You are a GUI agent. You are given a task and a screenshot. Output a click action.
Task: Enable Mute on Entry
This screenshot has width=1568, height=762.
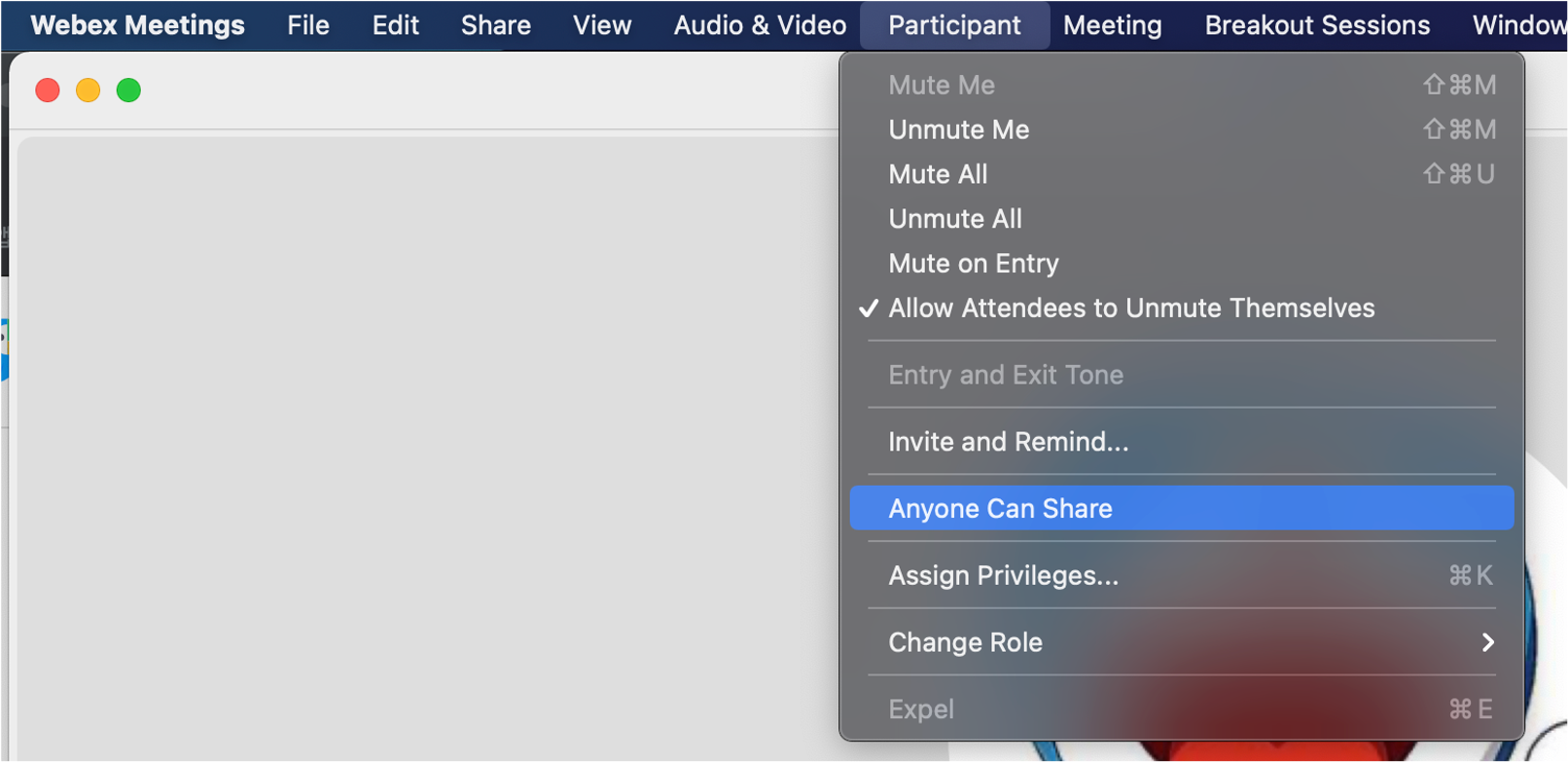tap(973, 264)
